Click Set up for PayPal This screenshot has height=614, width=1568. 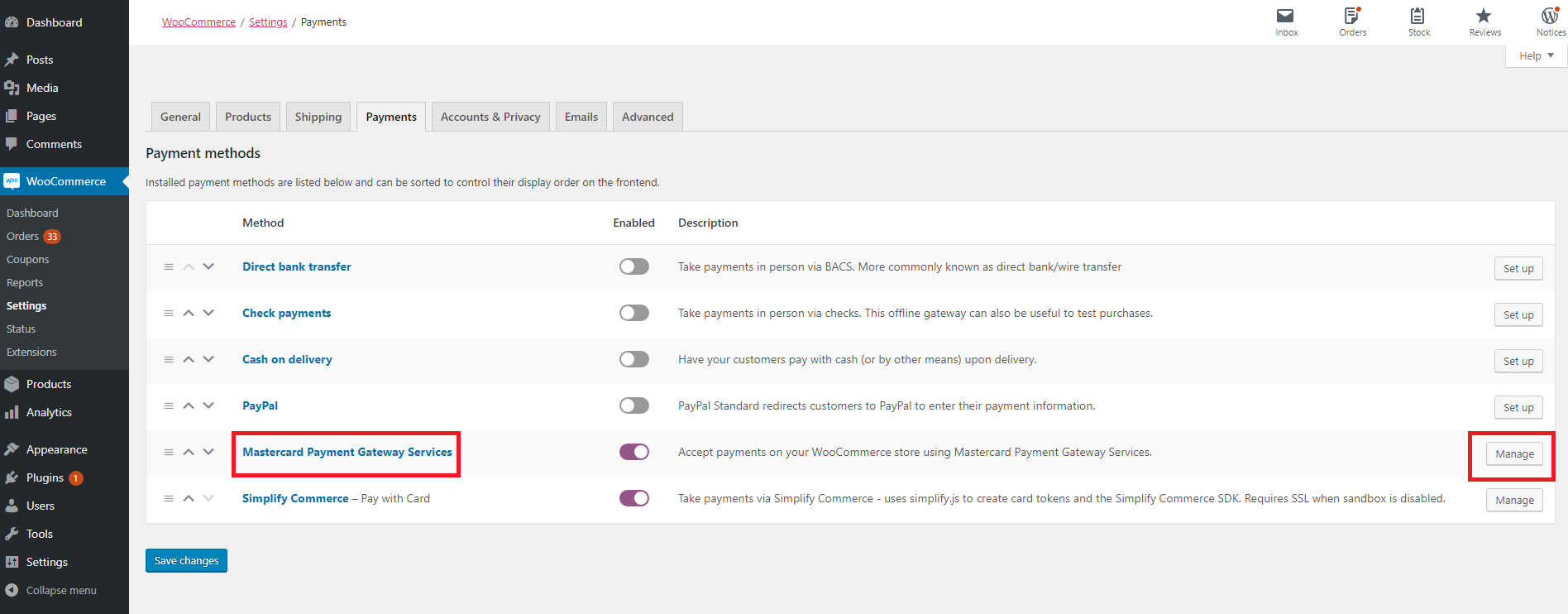click(x=1518, y=407)
